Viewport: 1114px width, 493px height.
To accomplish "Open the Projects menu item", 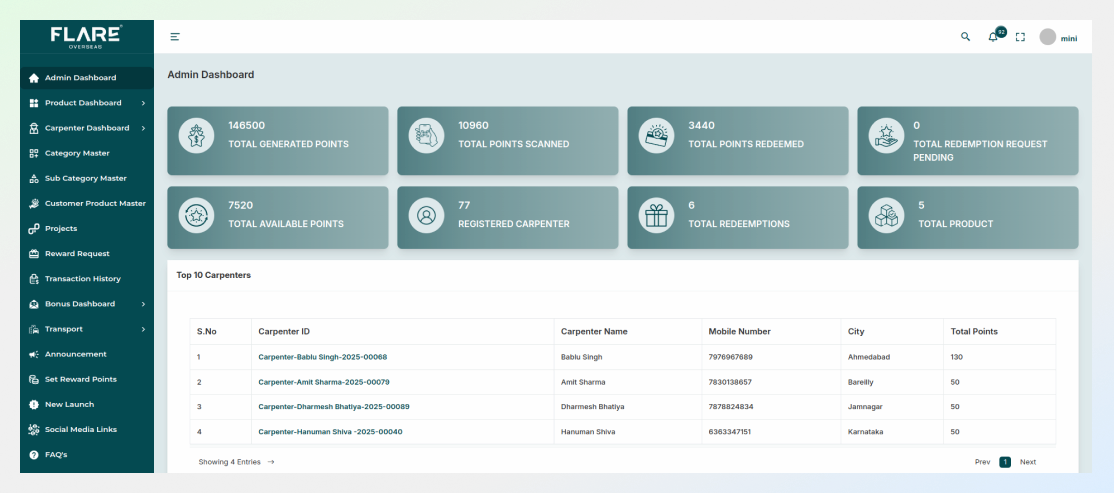I will click(x=87, y=229).
